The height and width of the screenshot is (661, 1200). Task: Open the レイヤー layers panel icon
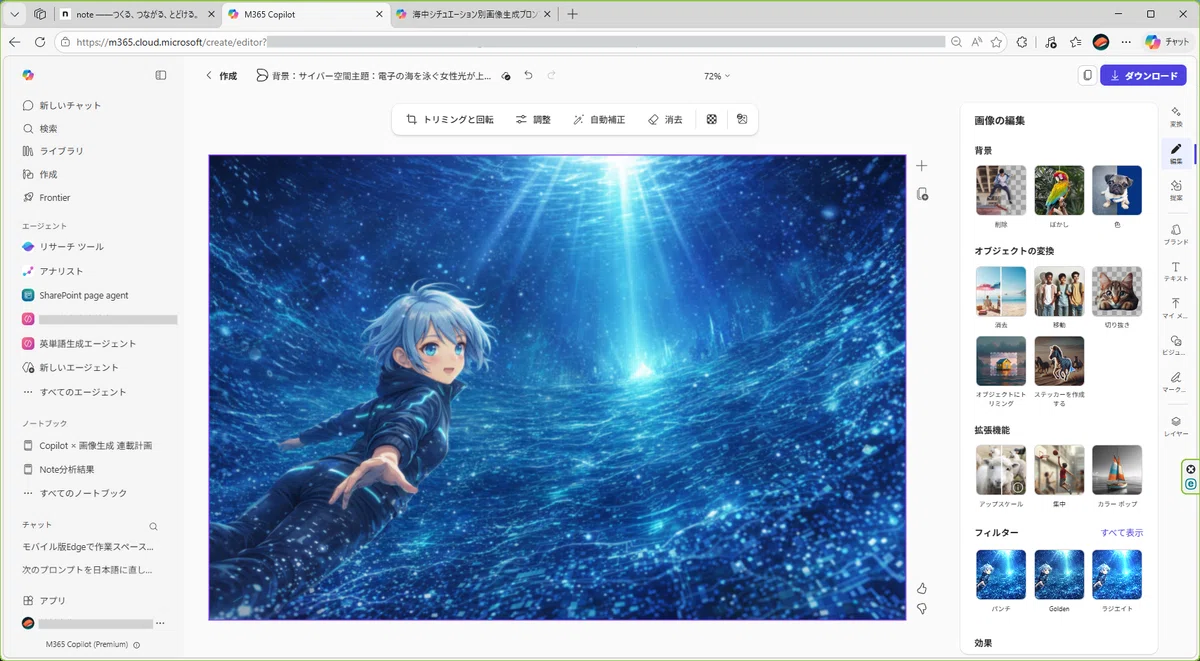(x=1176, y=427)
